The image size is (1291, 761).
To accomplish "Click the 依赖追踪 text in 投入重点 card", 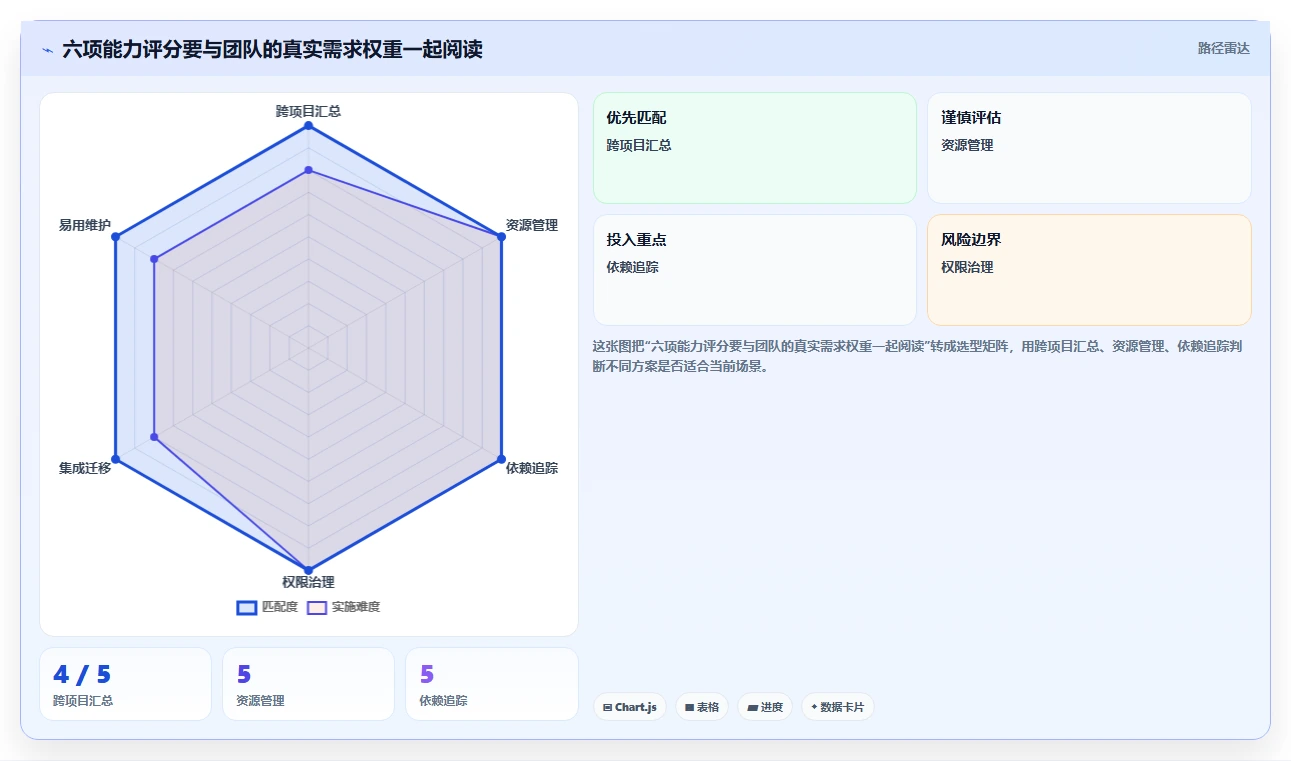I will pyautogui.click(x=632, y=267).
